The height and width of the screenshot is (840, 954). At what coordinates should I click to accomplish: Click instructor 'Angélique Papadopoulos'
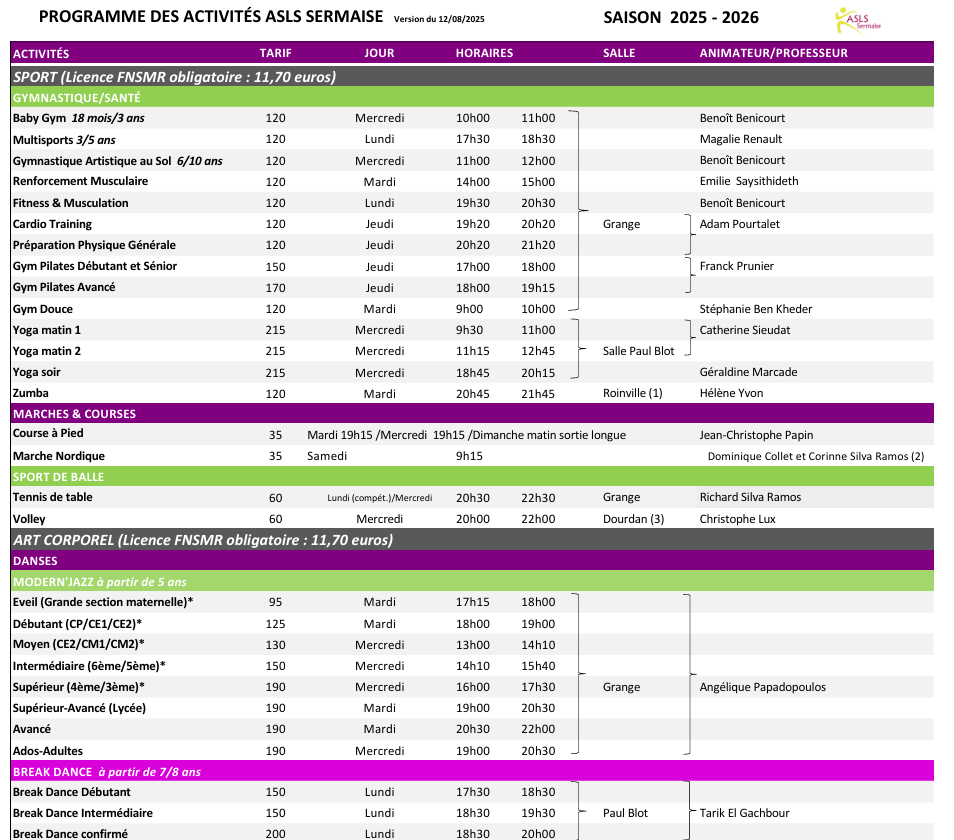tap(762, 687)
